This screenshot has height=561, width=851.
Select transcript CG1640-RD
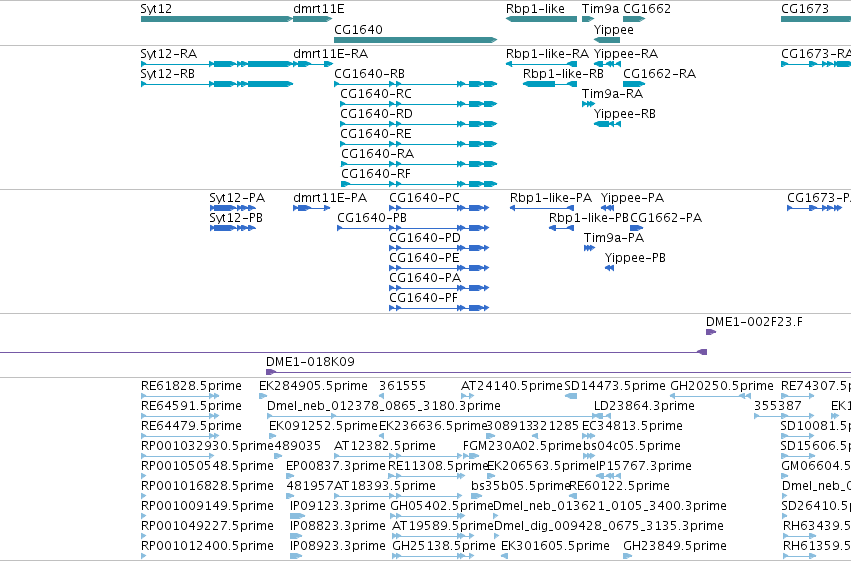pos(418,124)
